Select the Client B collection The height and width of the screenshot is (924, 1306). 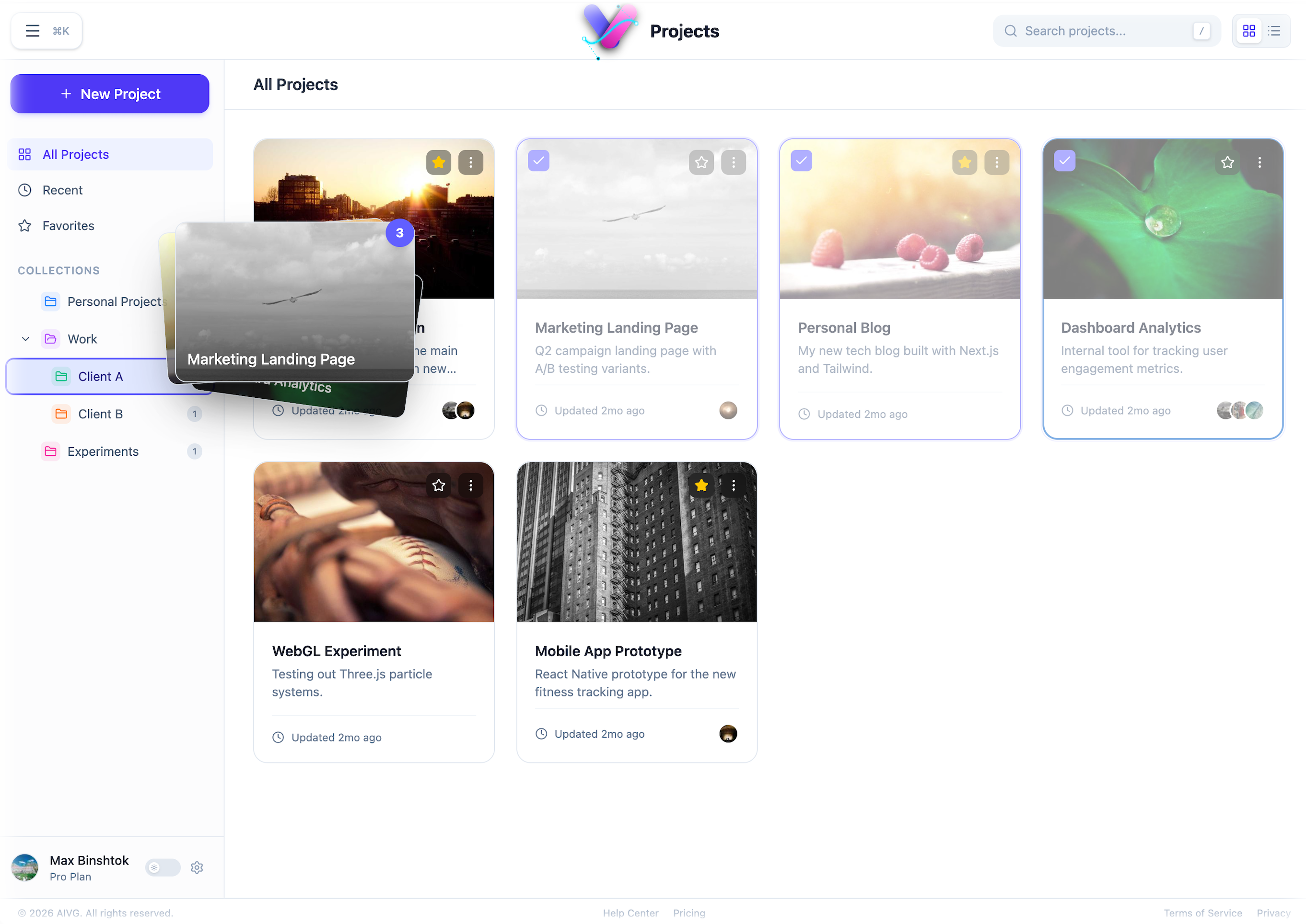coord(110,414)
